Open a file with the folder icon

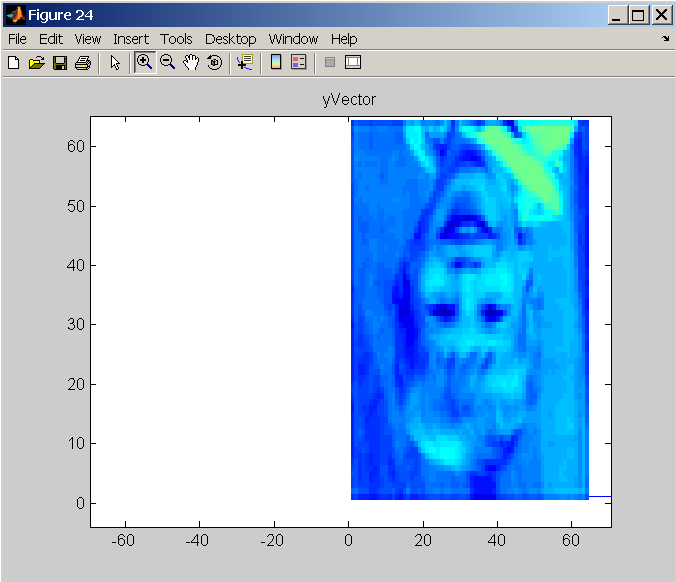37,63
